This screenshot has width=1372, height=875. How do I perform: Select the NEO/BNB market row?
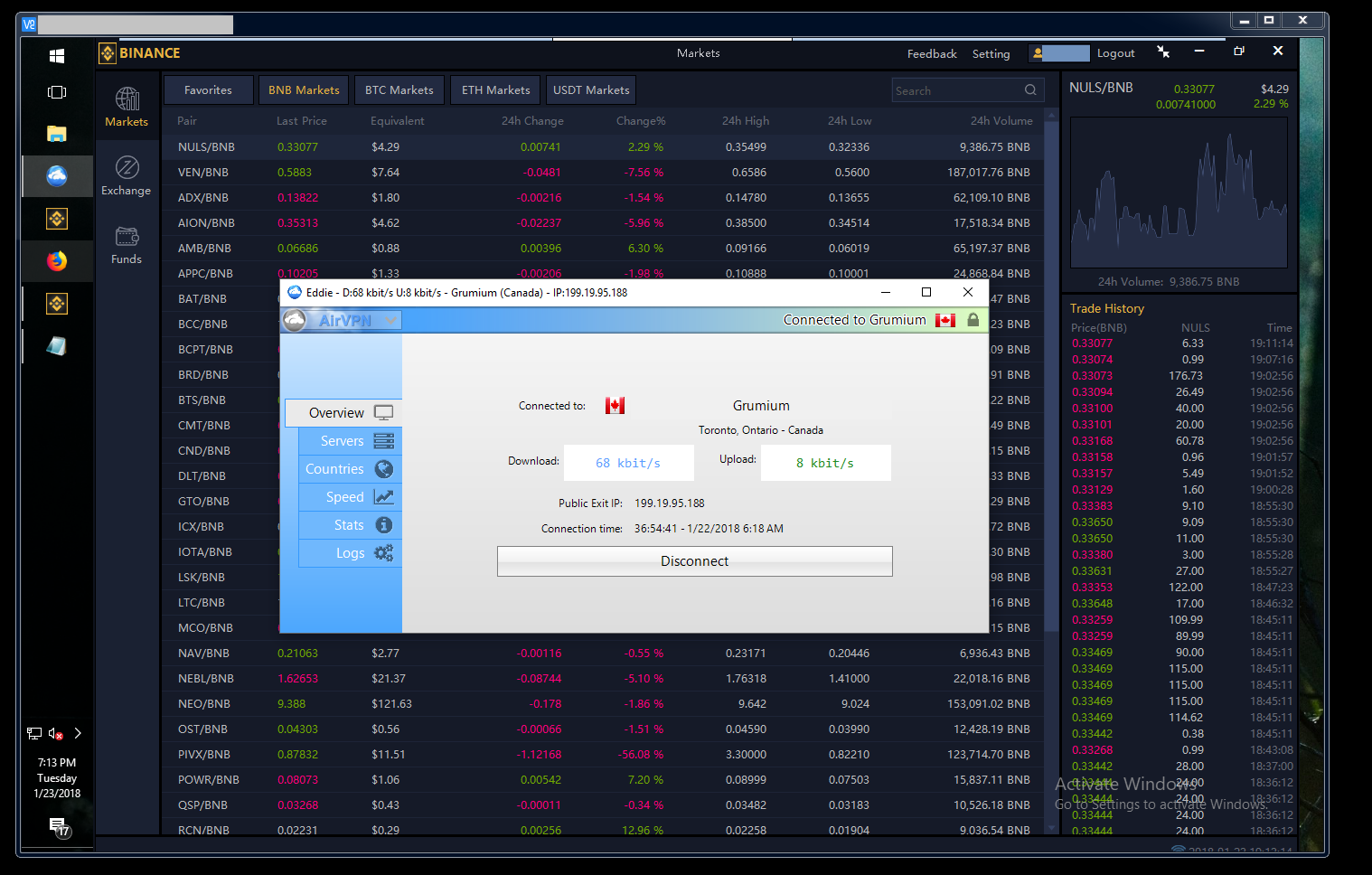click(603, 703)
